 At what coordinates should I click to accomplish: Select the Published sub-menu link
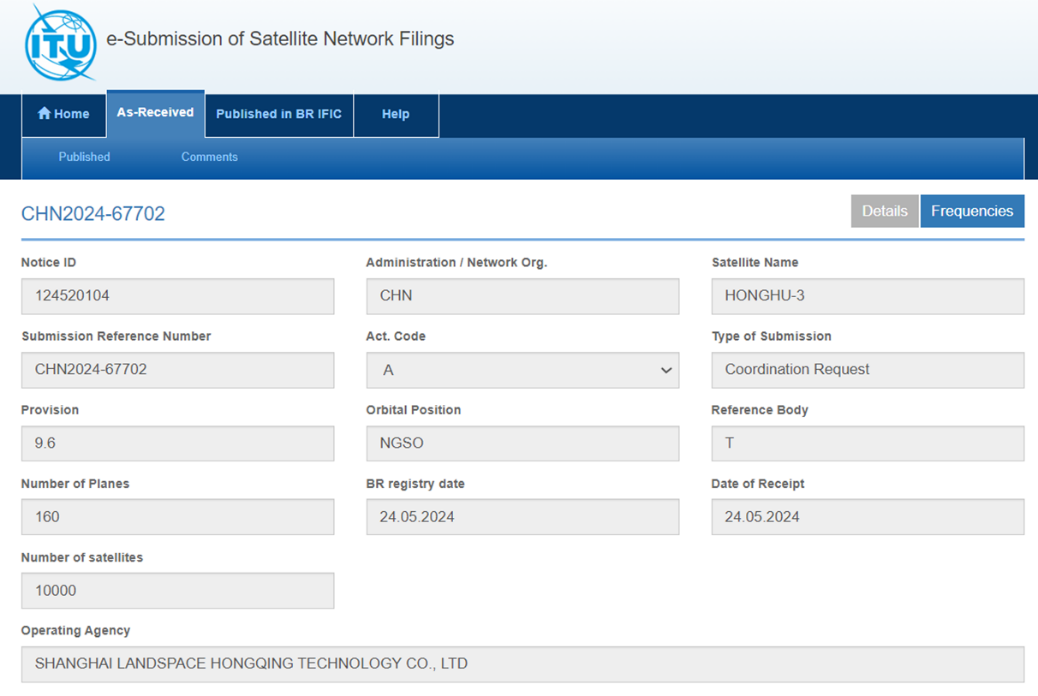[x=84, y=157]
